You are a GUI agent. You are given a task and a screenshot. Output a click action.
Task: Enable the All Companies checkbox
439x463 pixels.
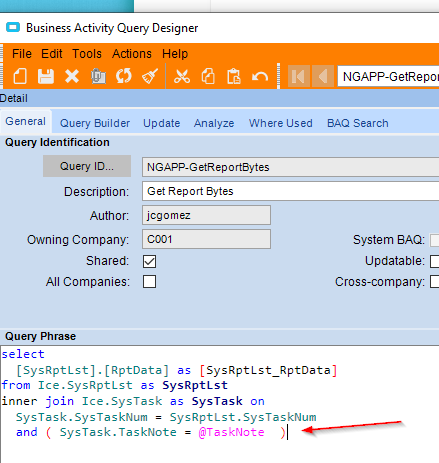tap(149, 282)
